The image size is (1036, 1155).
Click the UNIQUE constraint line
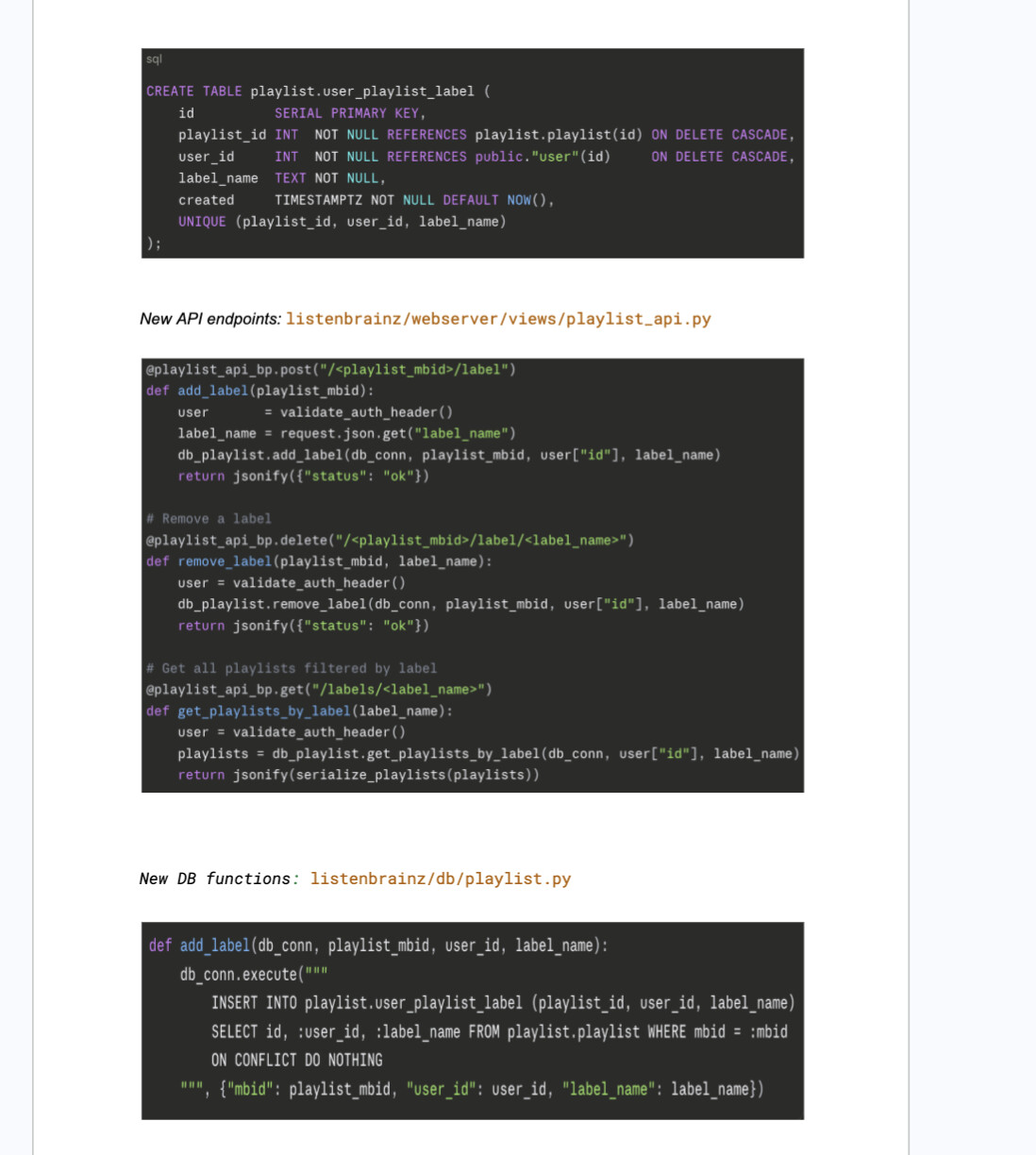tap(342, 222)
